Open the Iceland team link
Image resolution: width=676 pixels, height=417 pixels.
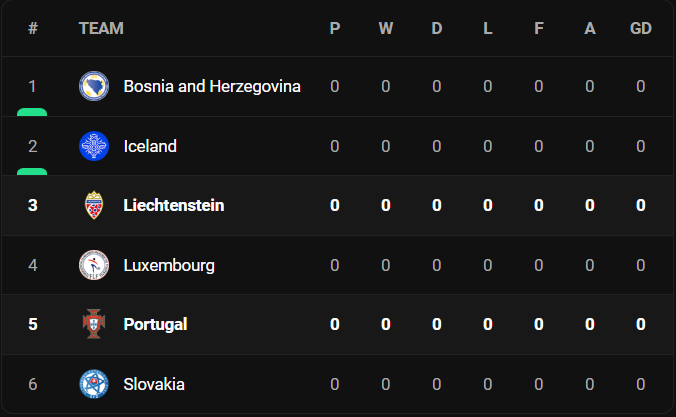pyautogui.click(x=150, y=146)
